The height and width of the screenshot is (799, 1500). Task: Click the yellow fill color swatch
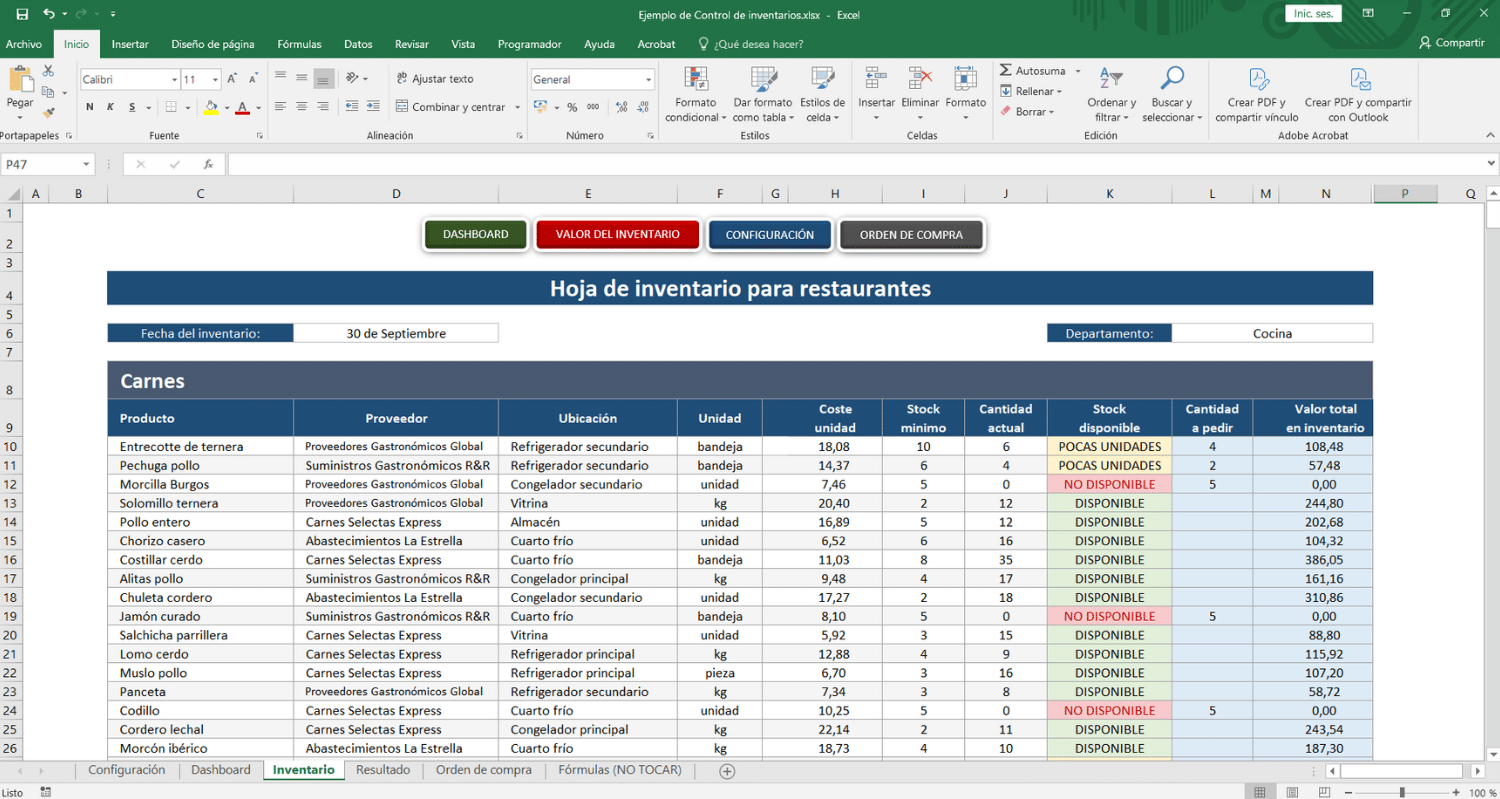coord(211,107)
